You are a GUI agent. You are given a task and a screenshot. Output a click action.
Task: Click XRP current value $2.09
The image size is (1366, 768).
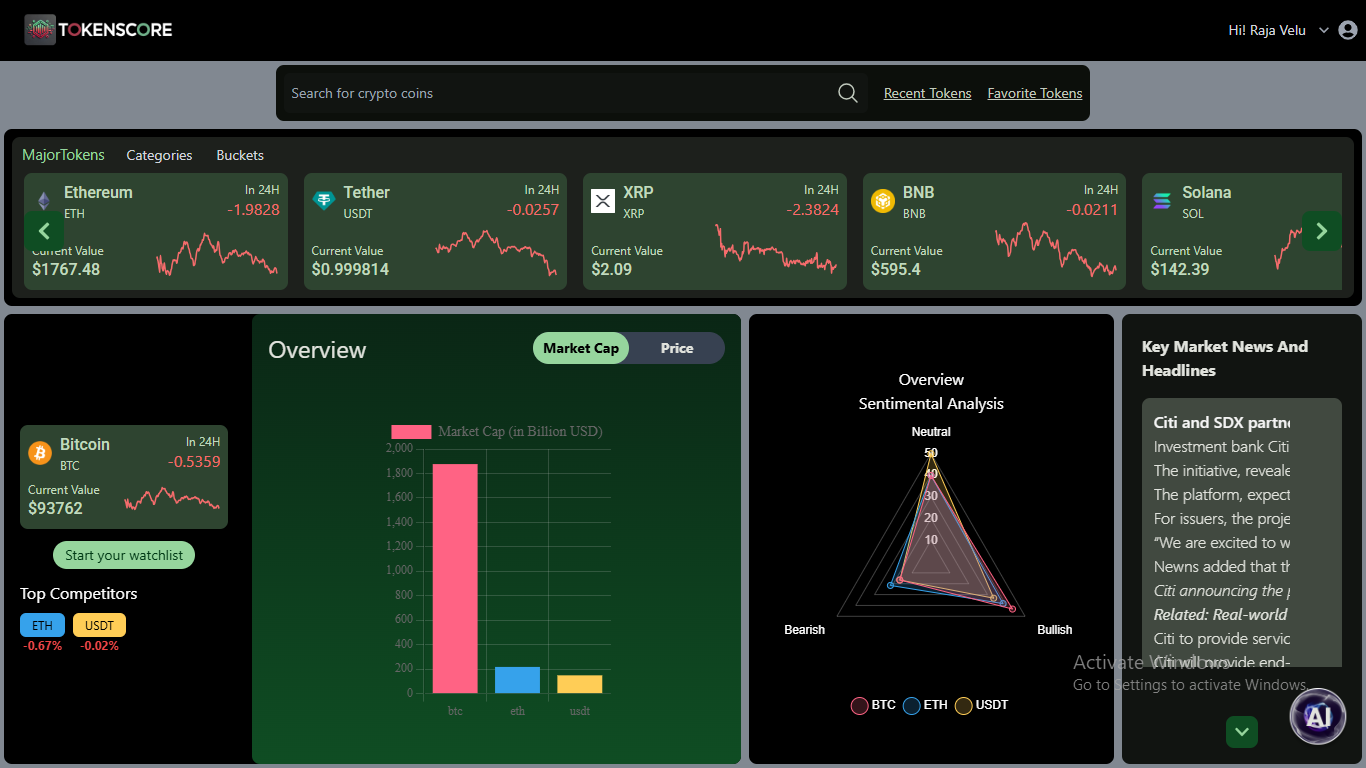click(x=611, y=269)
